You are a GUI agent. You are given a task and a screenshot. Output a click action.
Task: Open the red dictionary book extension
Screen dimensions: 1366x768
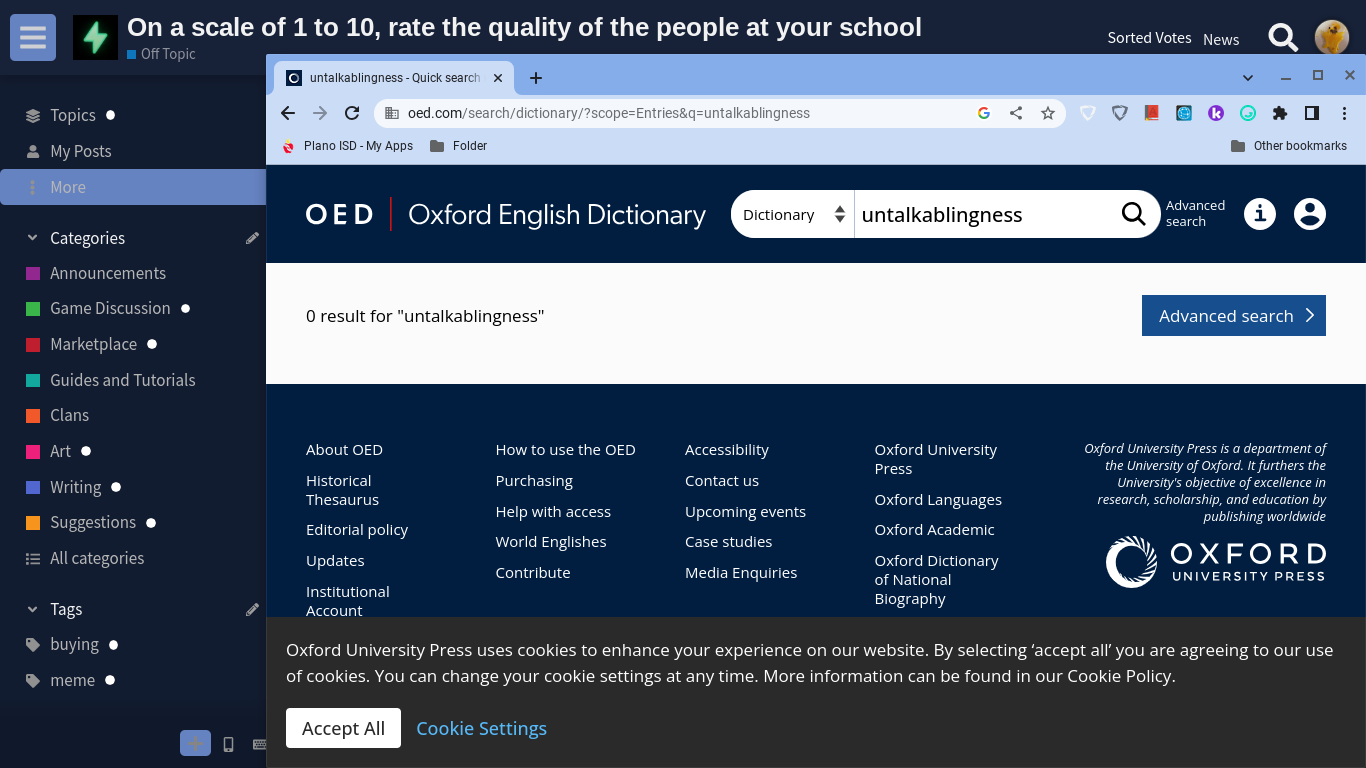(1152, 113)
